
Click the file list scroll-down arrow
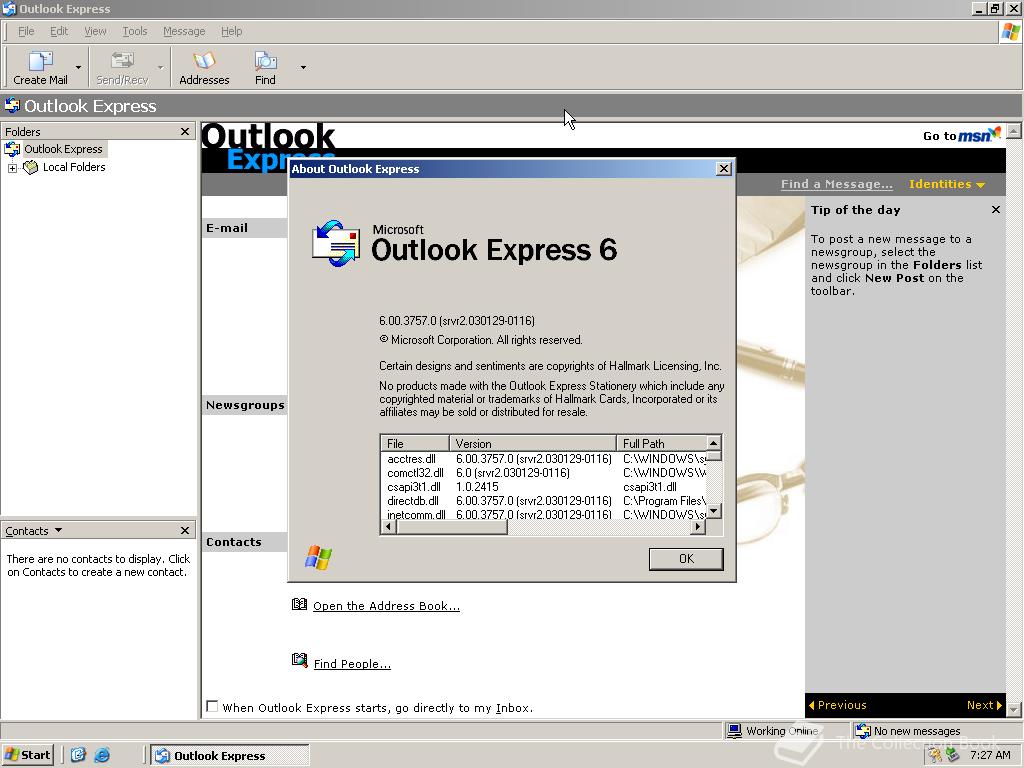point(714,511)
